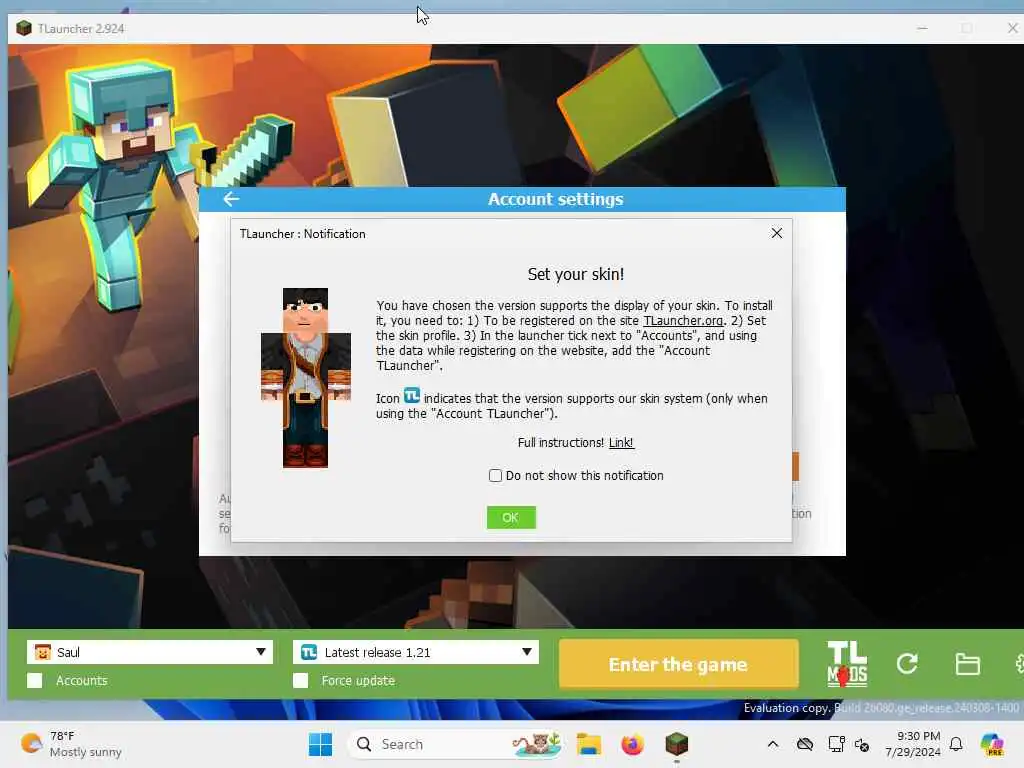Click the TL icon in version dropdown

309,652
